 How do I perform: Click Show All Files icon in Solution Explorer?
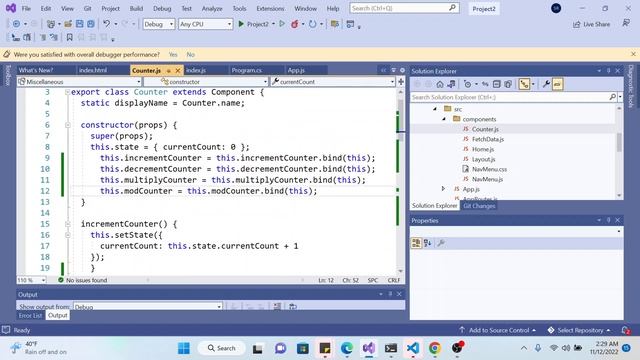(x=508, y=84)
